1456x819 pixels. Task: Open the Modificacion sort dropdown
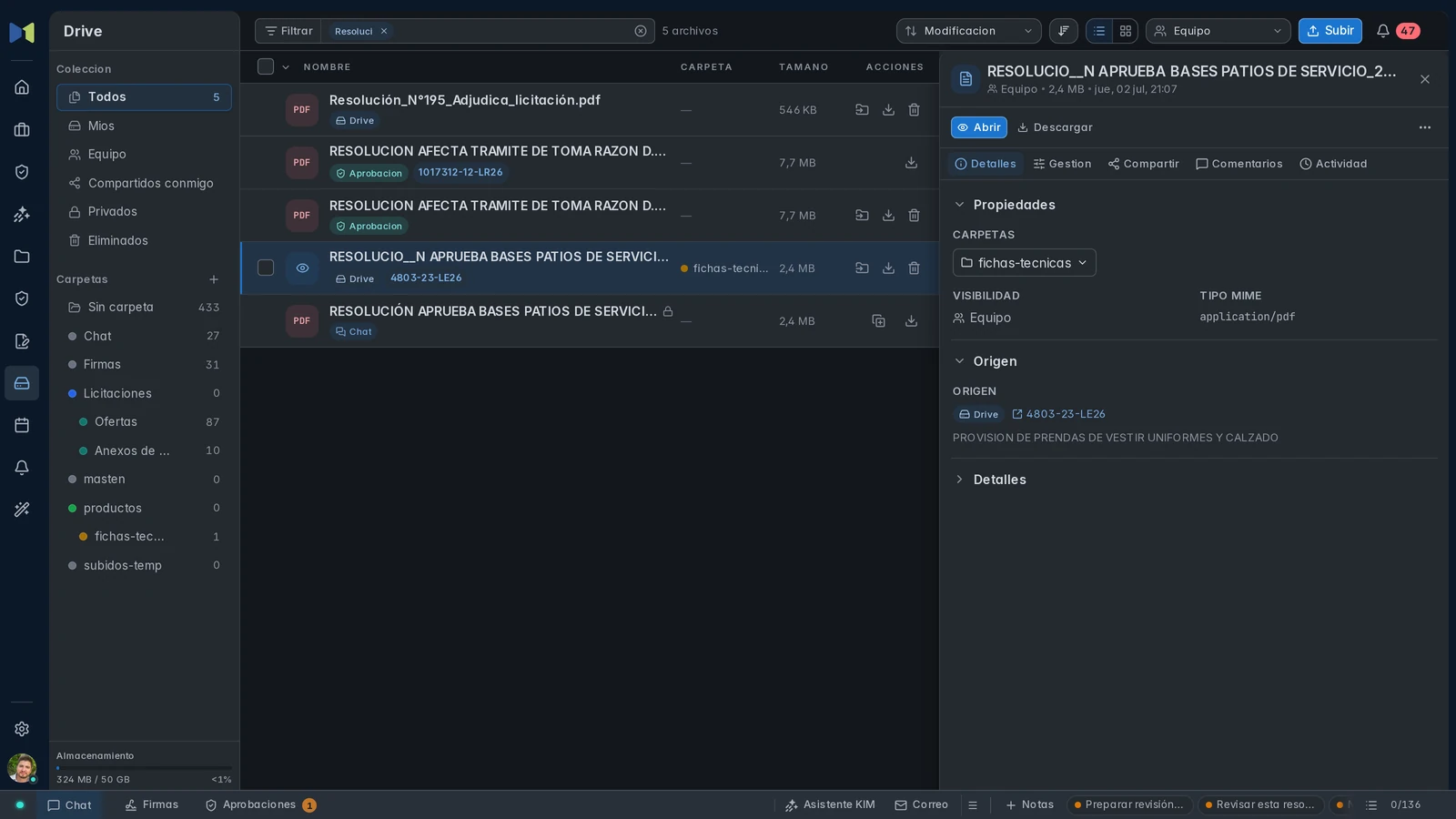[x=969, y=31]
